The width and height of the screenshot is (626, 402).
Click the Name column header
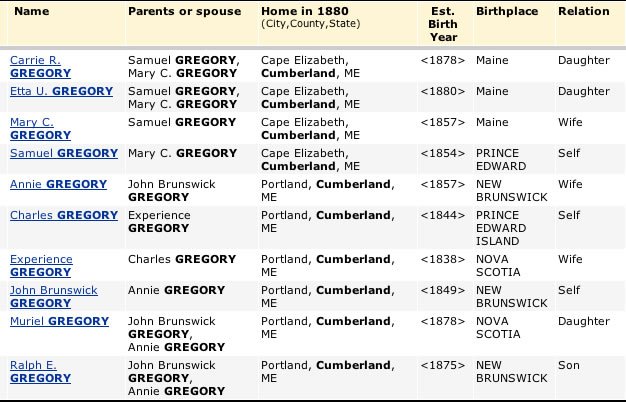pos(32,11)
